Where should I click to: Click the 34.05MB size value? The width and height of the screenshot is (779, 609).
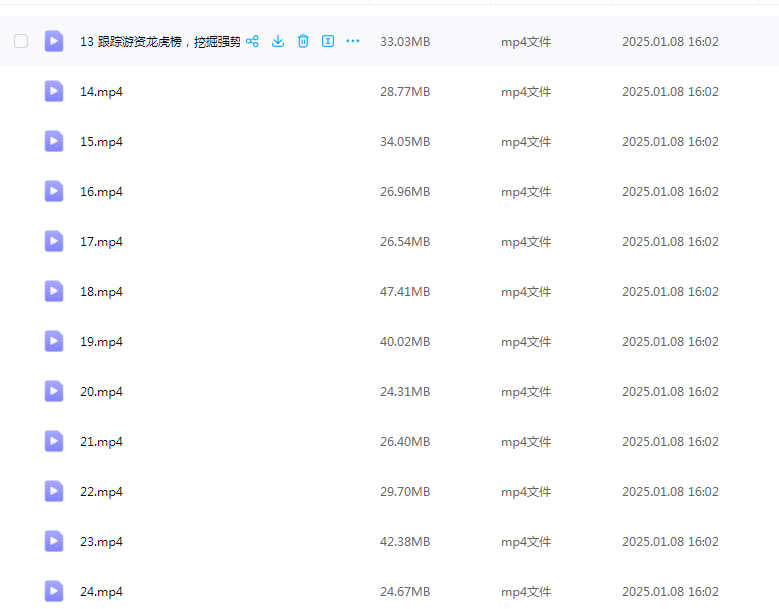(x=405, y=142)
